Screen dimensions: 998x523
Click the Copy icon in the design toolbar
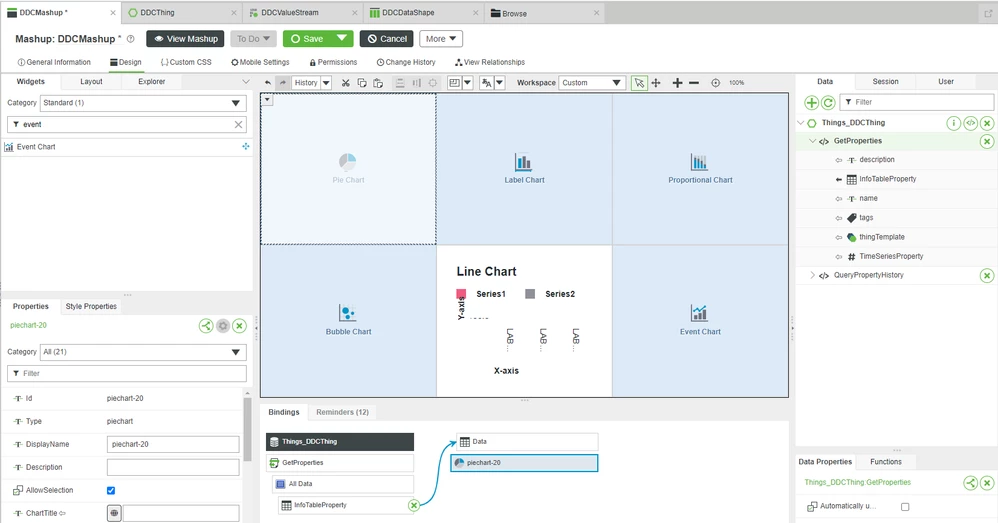(362, 83)
